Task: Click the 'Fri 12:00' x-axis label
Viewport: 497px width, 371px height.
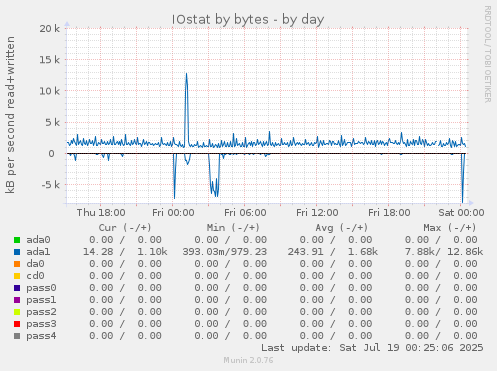Action: pos(317,213)
